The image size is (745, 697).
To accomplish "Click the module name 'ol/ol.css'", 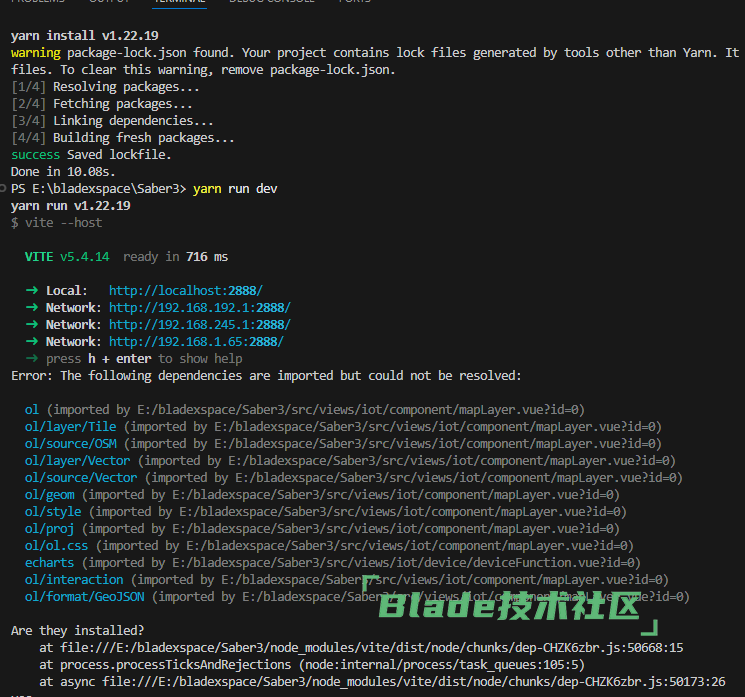I will coord(57,545).
